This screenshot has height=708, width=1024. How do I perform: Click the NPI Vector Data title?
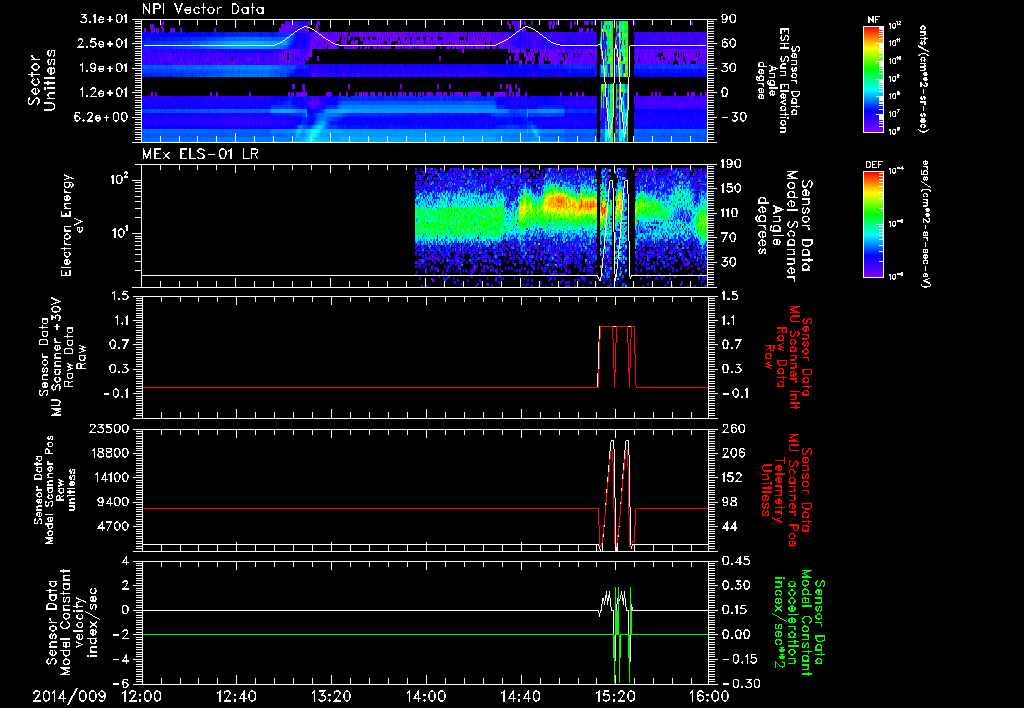(203, 9)
